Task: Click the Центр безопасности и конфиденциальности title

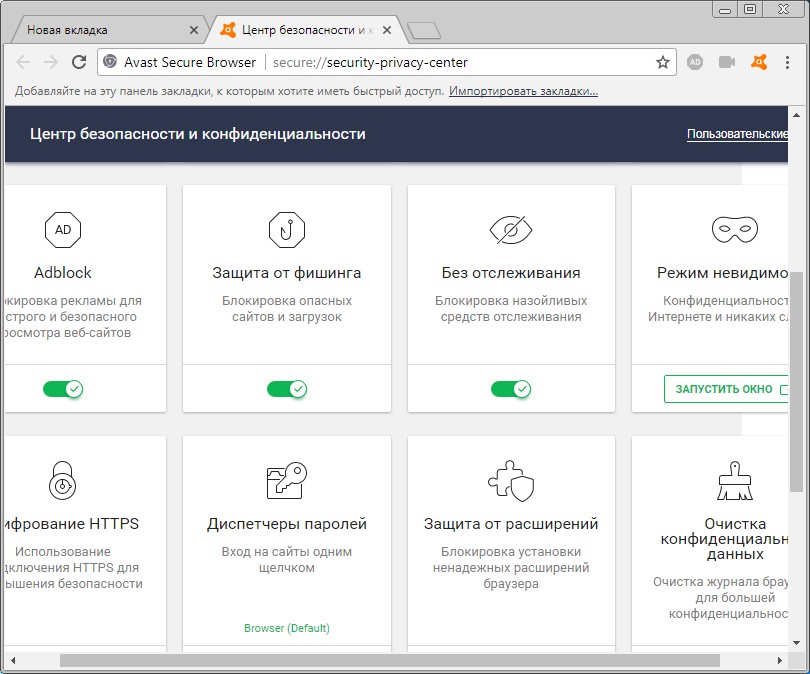Action: pyautogui.click(x=198, y=134)
